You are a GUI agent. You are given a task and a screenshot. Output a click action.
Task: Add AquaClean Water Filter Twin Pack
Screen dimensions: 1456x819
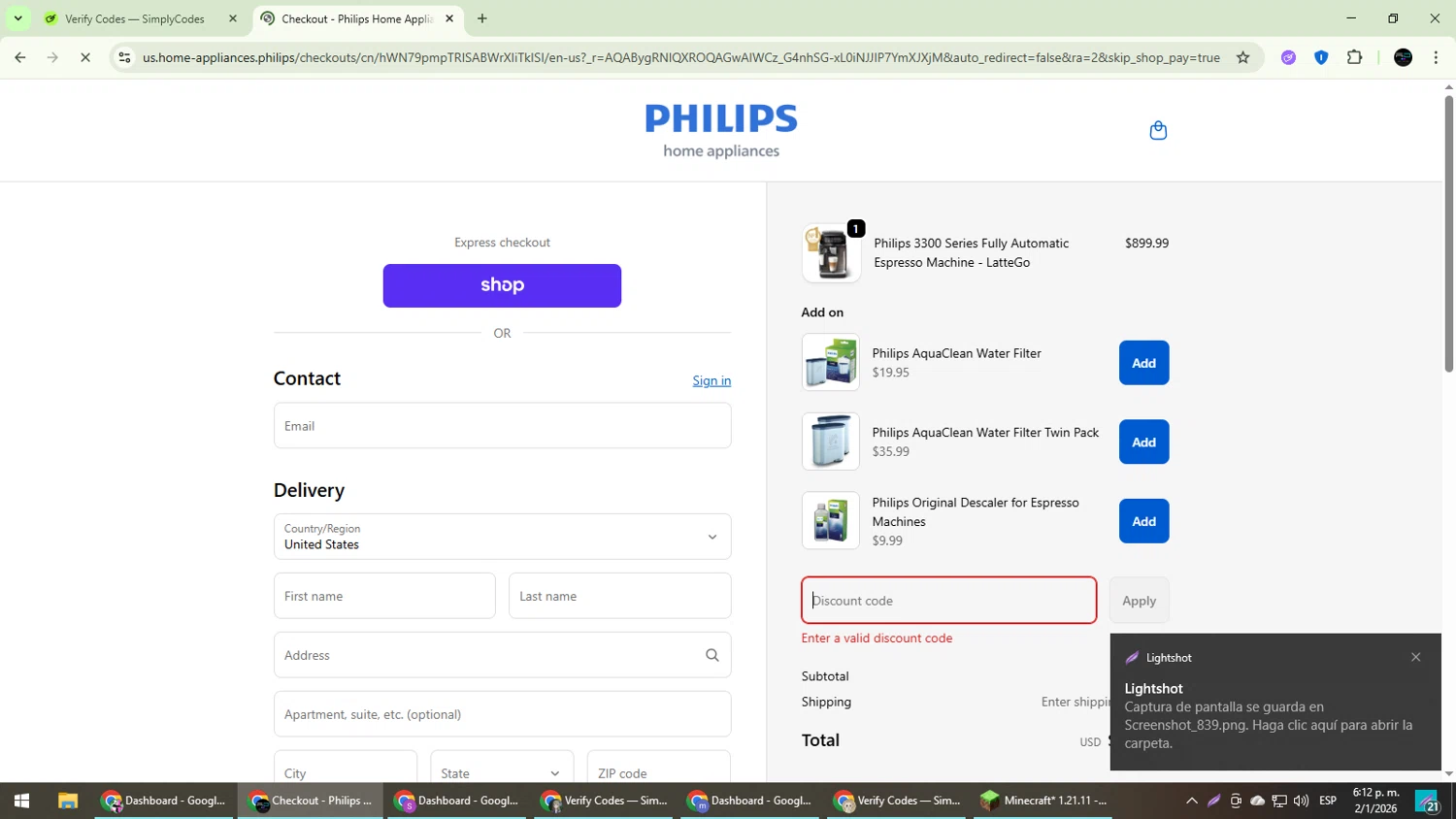tap(1143, 442)
